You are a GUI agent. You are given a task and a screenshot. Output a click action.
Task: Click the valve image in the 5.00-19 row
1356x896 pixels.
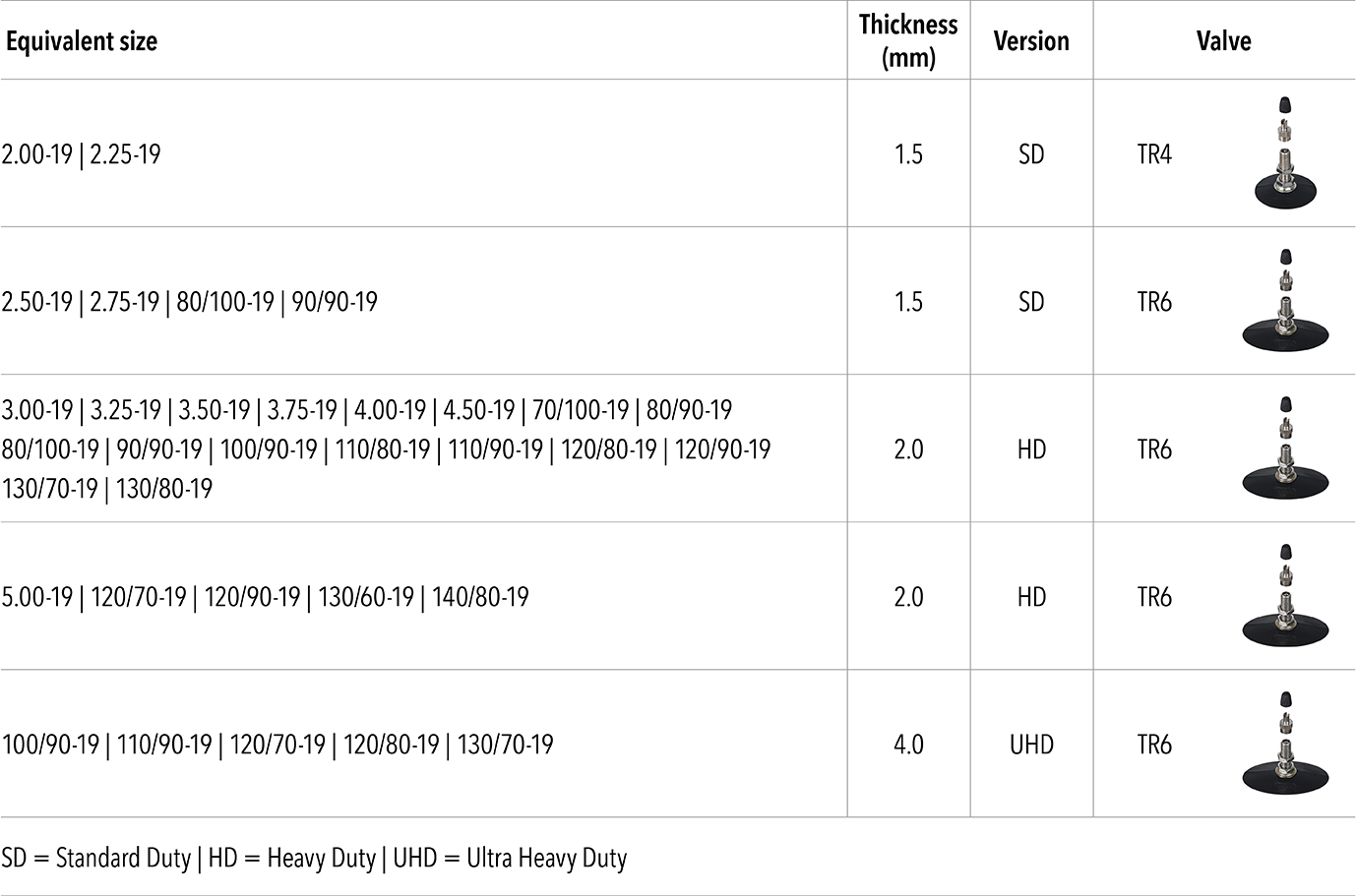pyautogui.click(x=1284, y=596)
